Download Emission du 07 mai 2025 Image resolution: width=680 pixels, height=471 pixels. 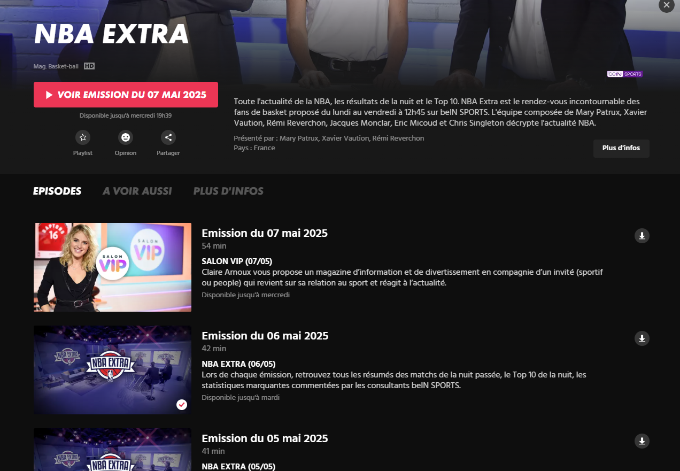pos(642,236)
